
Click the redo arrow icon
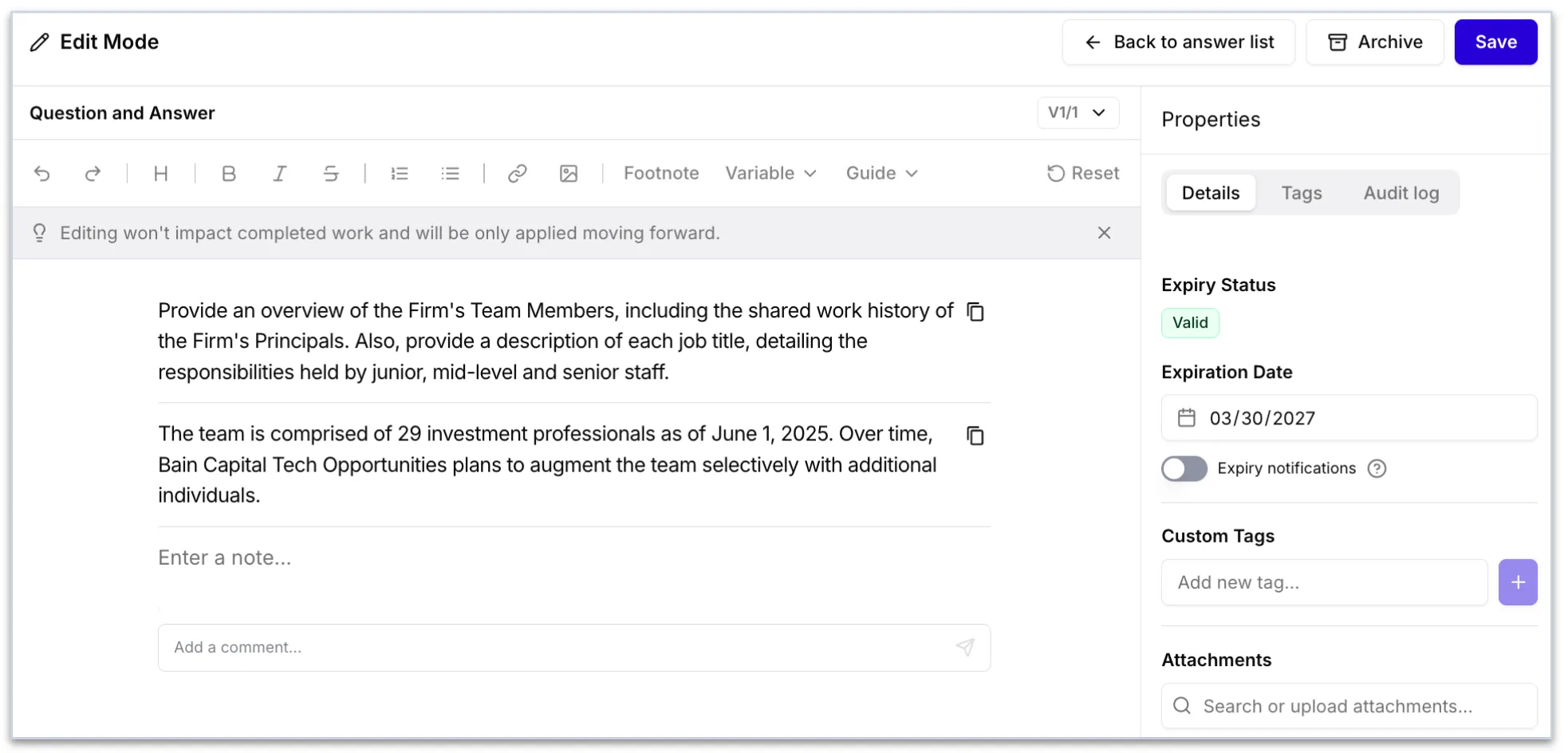[93, 173]
